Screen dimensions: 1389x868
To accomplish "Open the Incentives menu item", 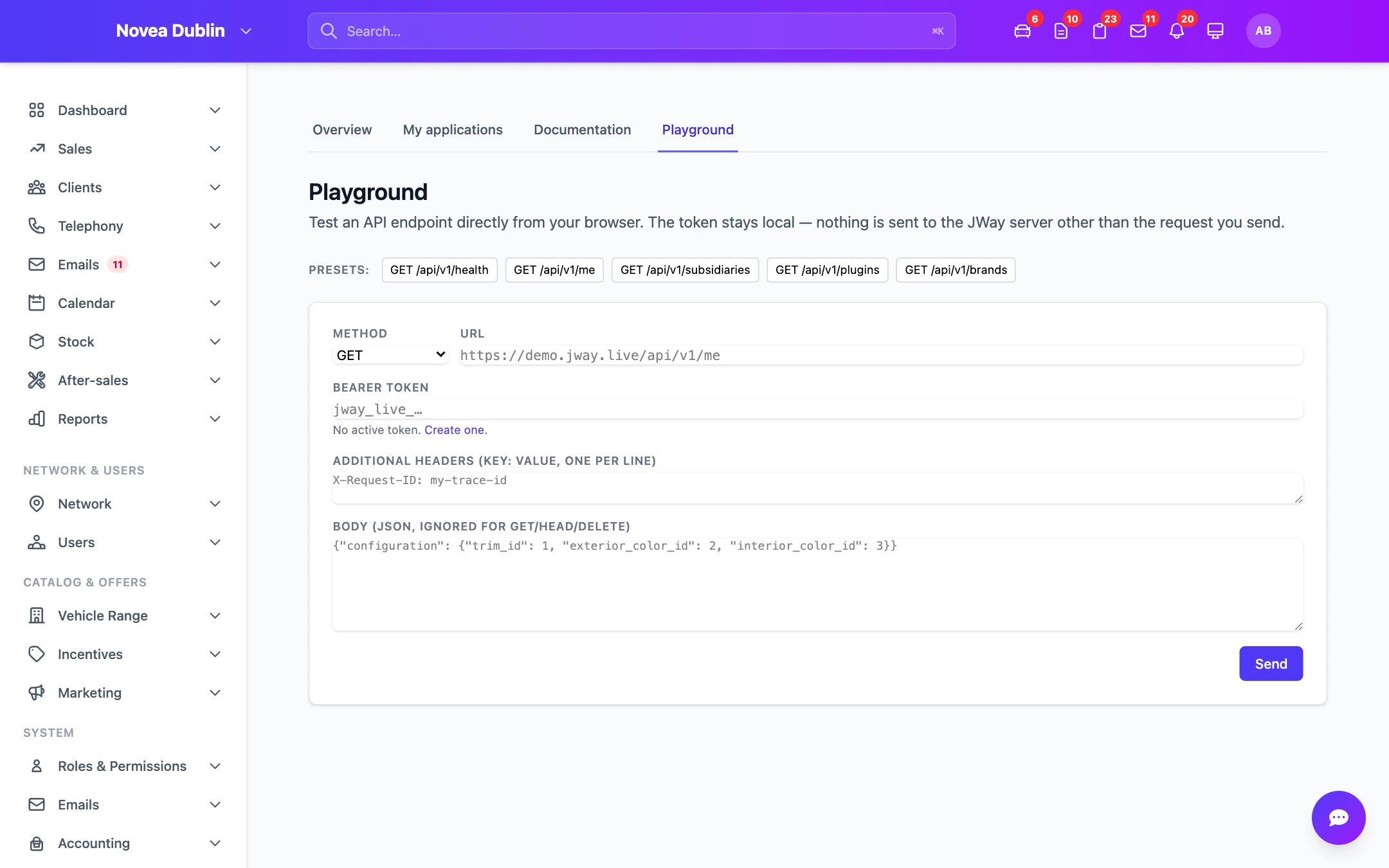I will point(123,654).
